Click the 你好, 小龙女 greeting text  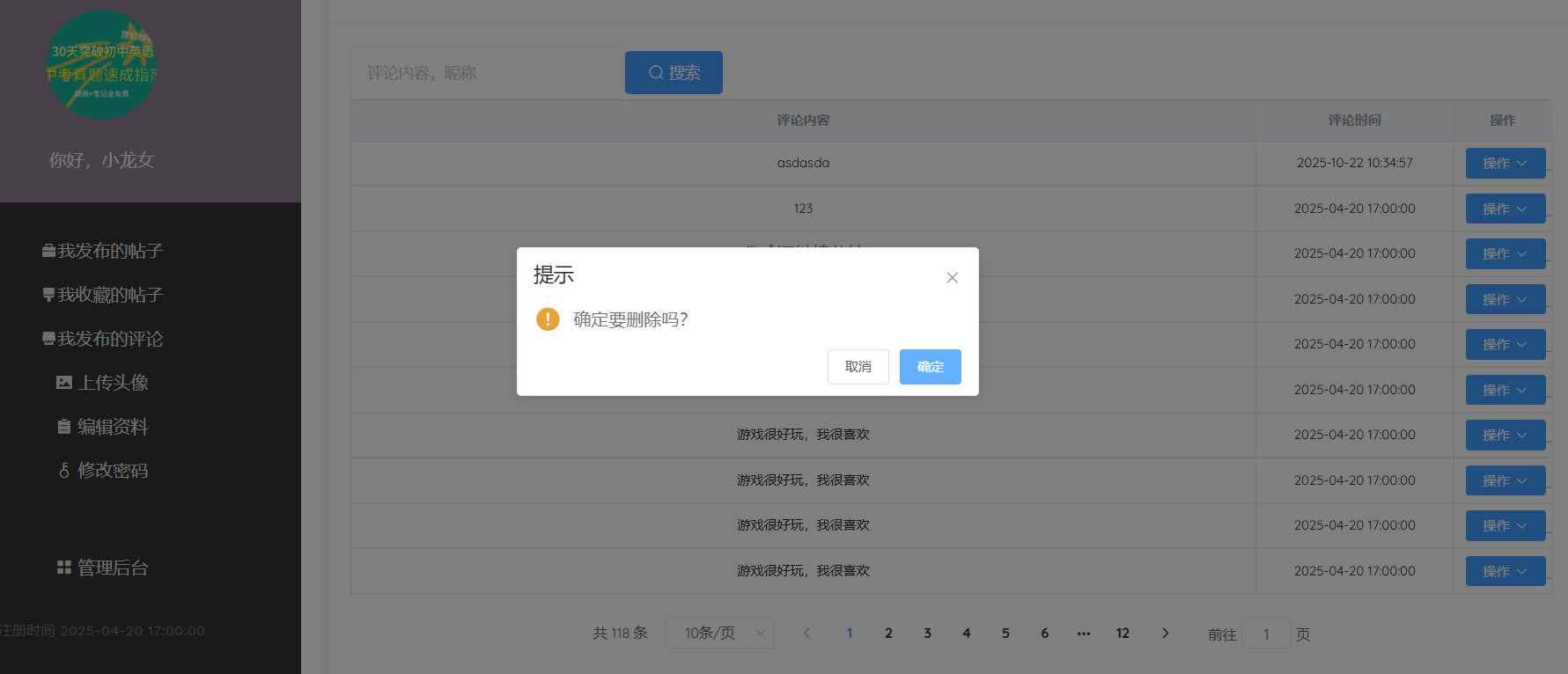(102, 160)
